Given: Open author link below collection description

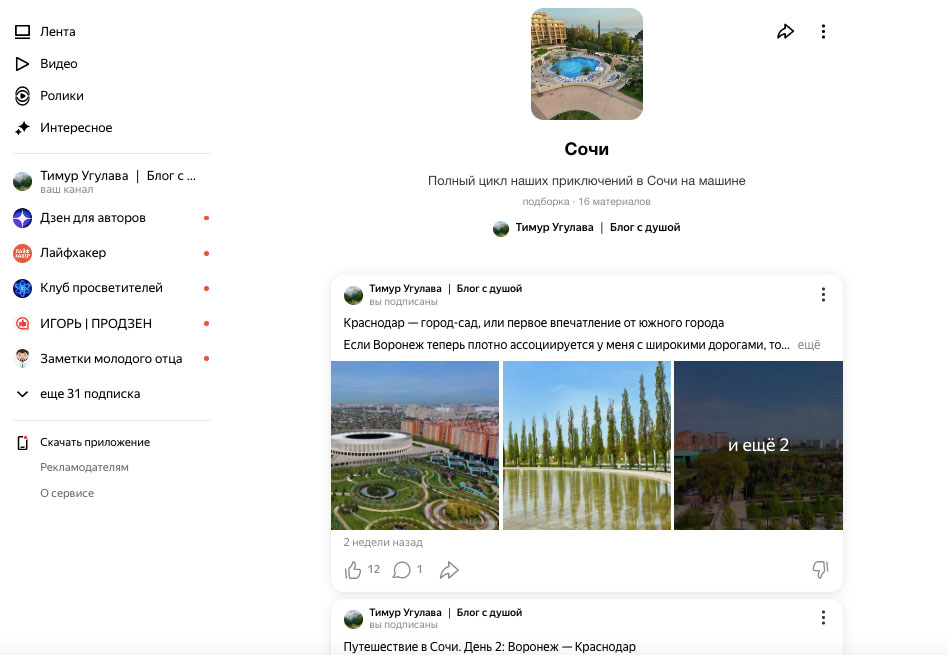Looking at the screenshot, I should 597,227.
